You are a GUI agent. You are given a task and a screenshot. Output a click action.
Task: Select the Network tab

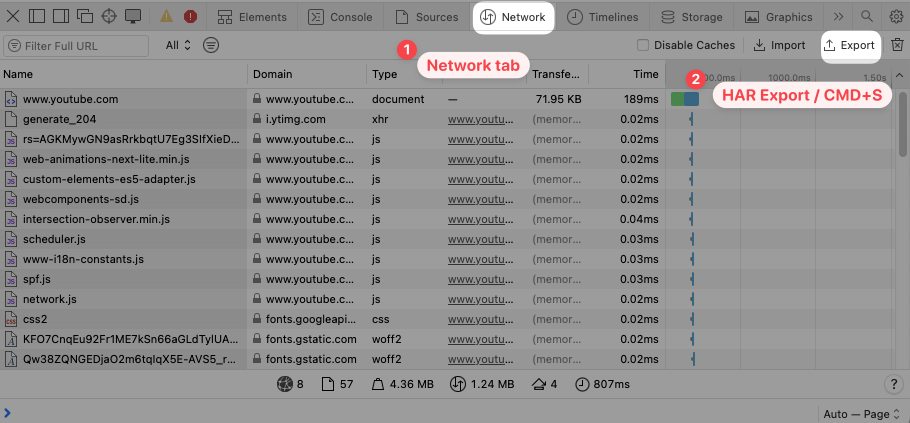514,17
